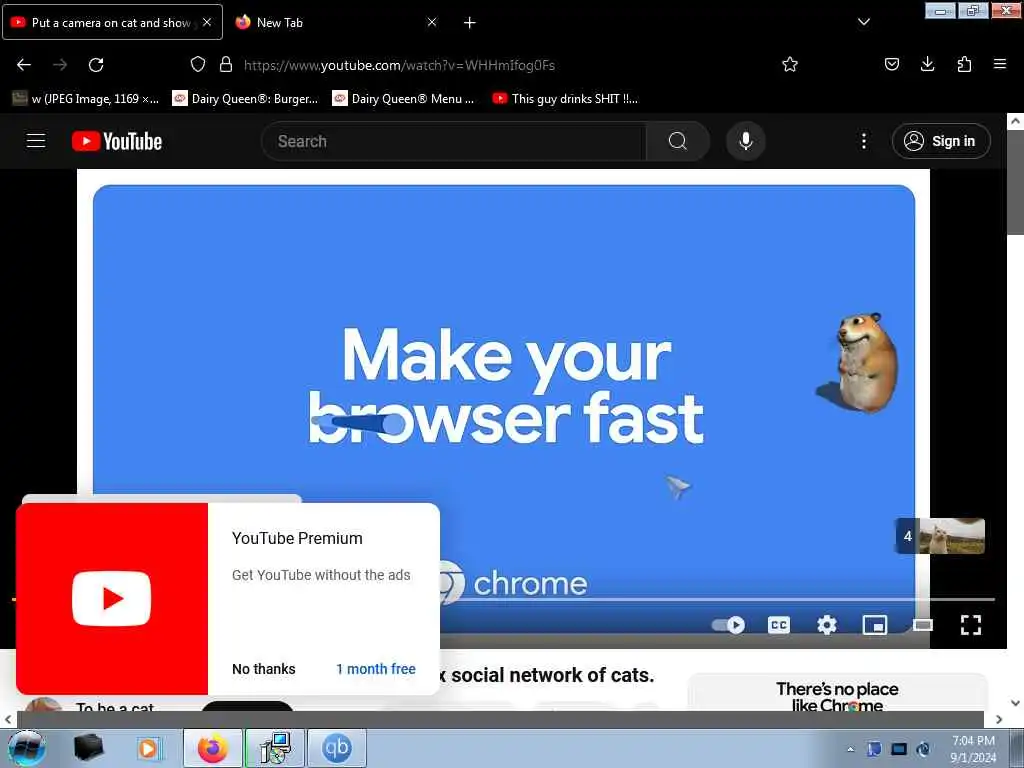1024x768 pixels.
Task: Enter full screen video mode
Action: [x=971, y=625]
